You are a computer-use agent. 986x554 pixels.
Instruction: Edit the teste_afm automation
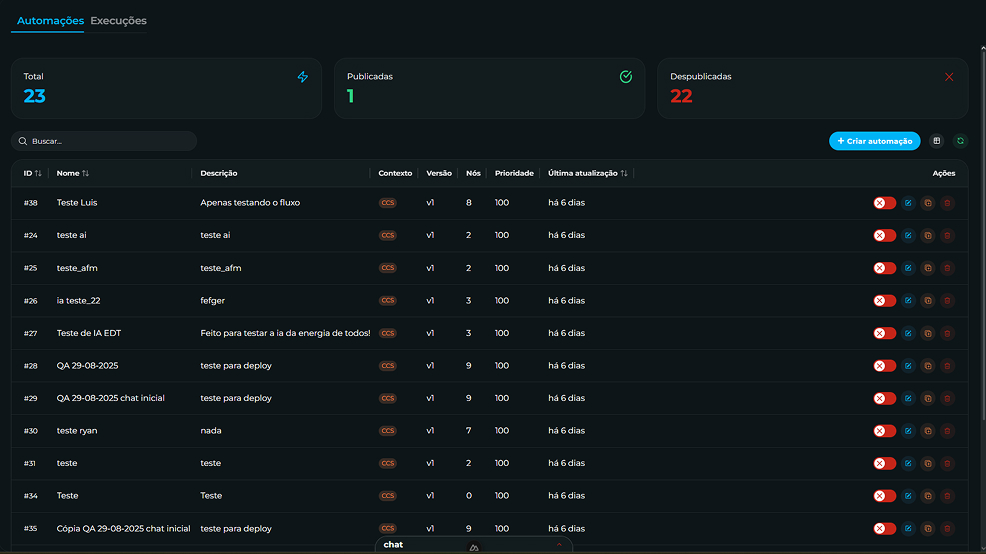pos(908,268)
